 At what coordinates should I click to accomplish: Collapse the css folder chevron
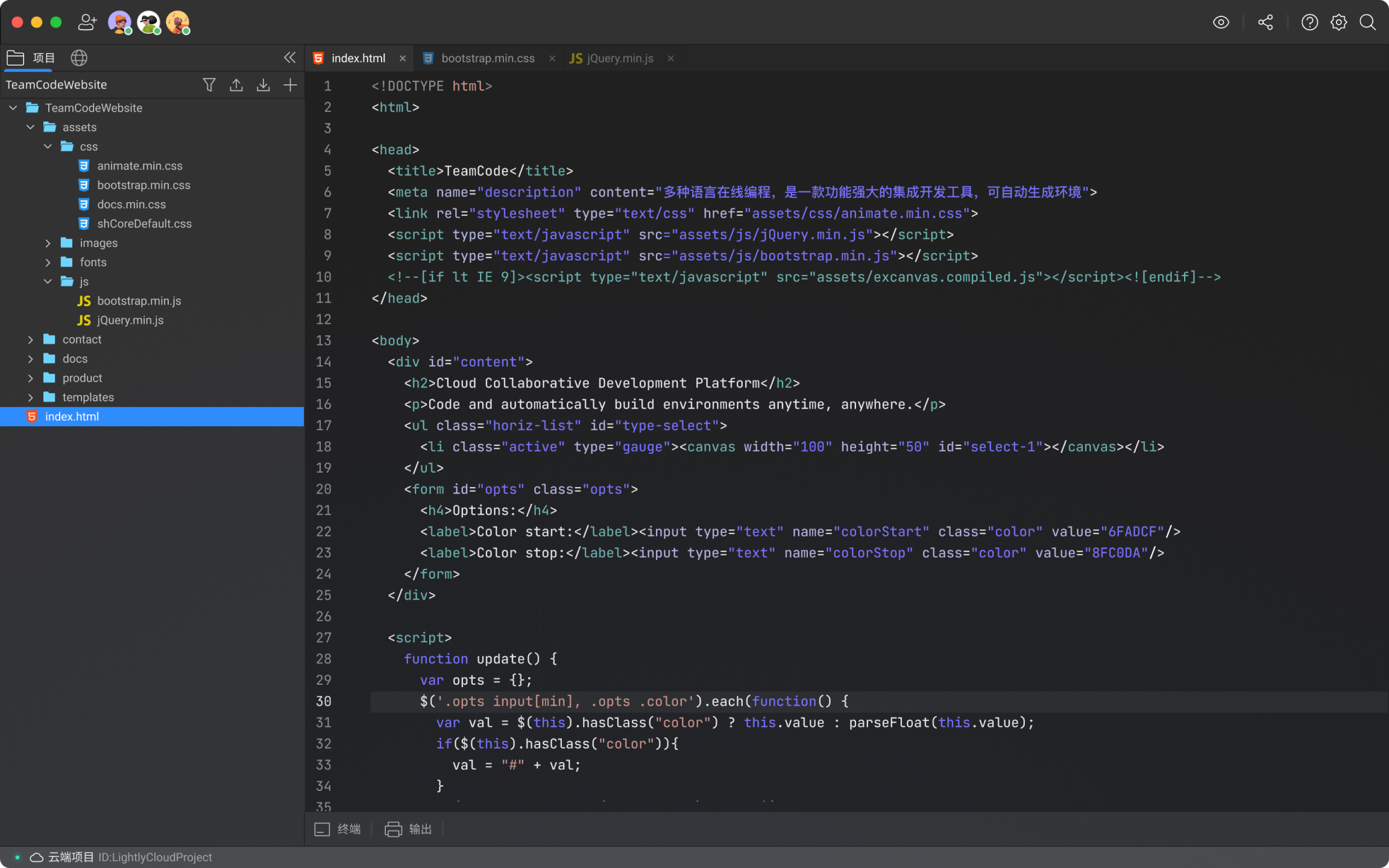click(x=48, y=146)
